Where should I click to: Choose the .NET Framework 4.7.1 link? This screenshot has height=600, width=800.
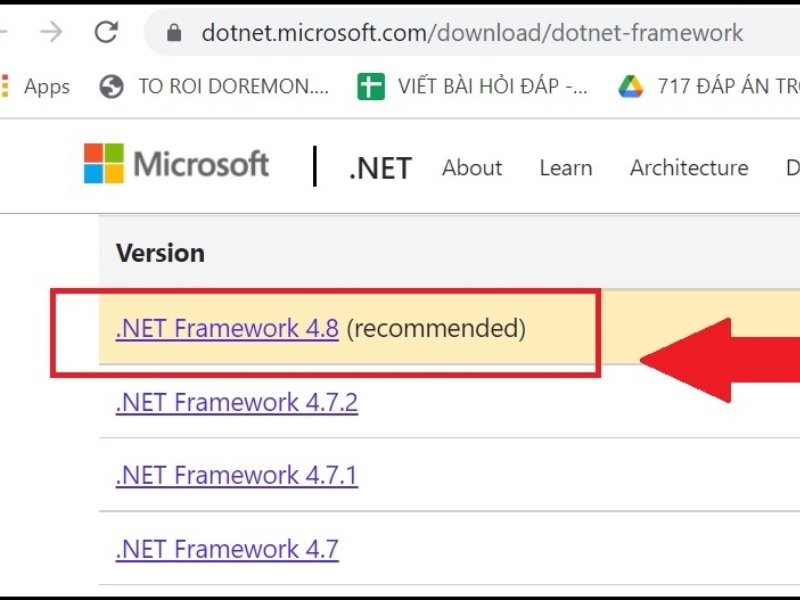tap(237, 475)
